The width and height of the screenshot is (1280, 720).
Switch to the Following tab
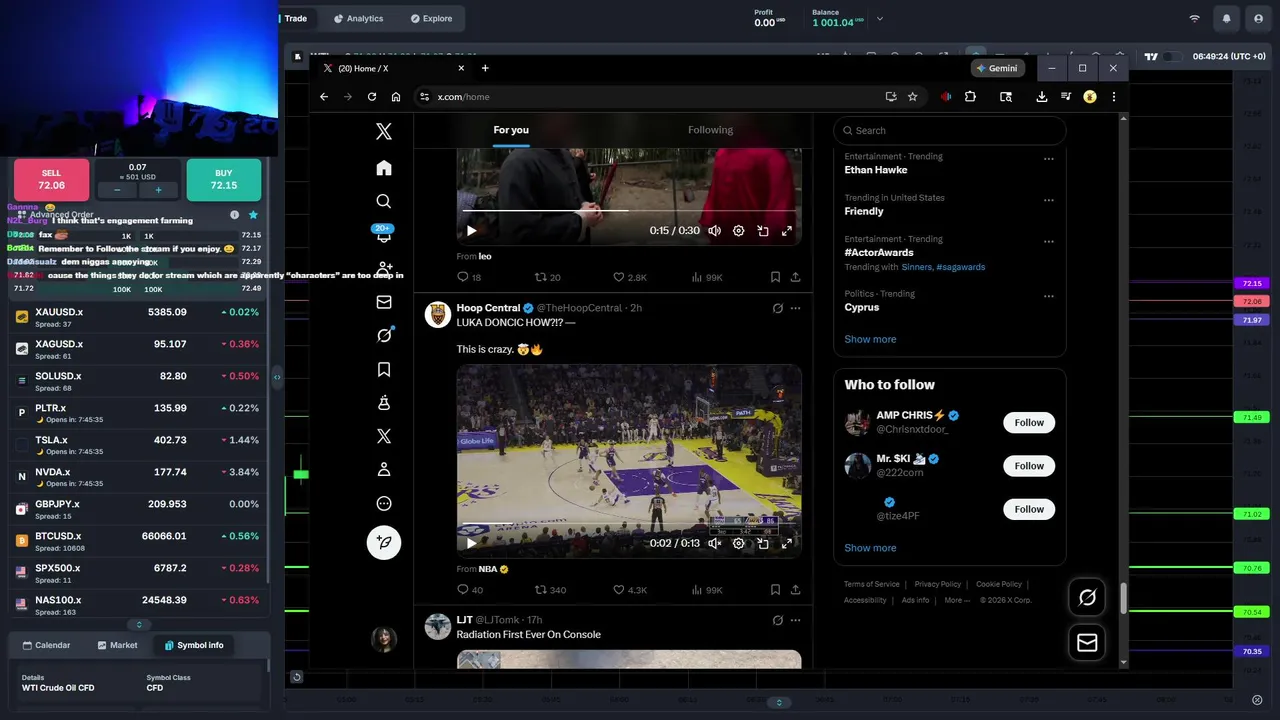710,130
